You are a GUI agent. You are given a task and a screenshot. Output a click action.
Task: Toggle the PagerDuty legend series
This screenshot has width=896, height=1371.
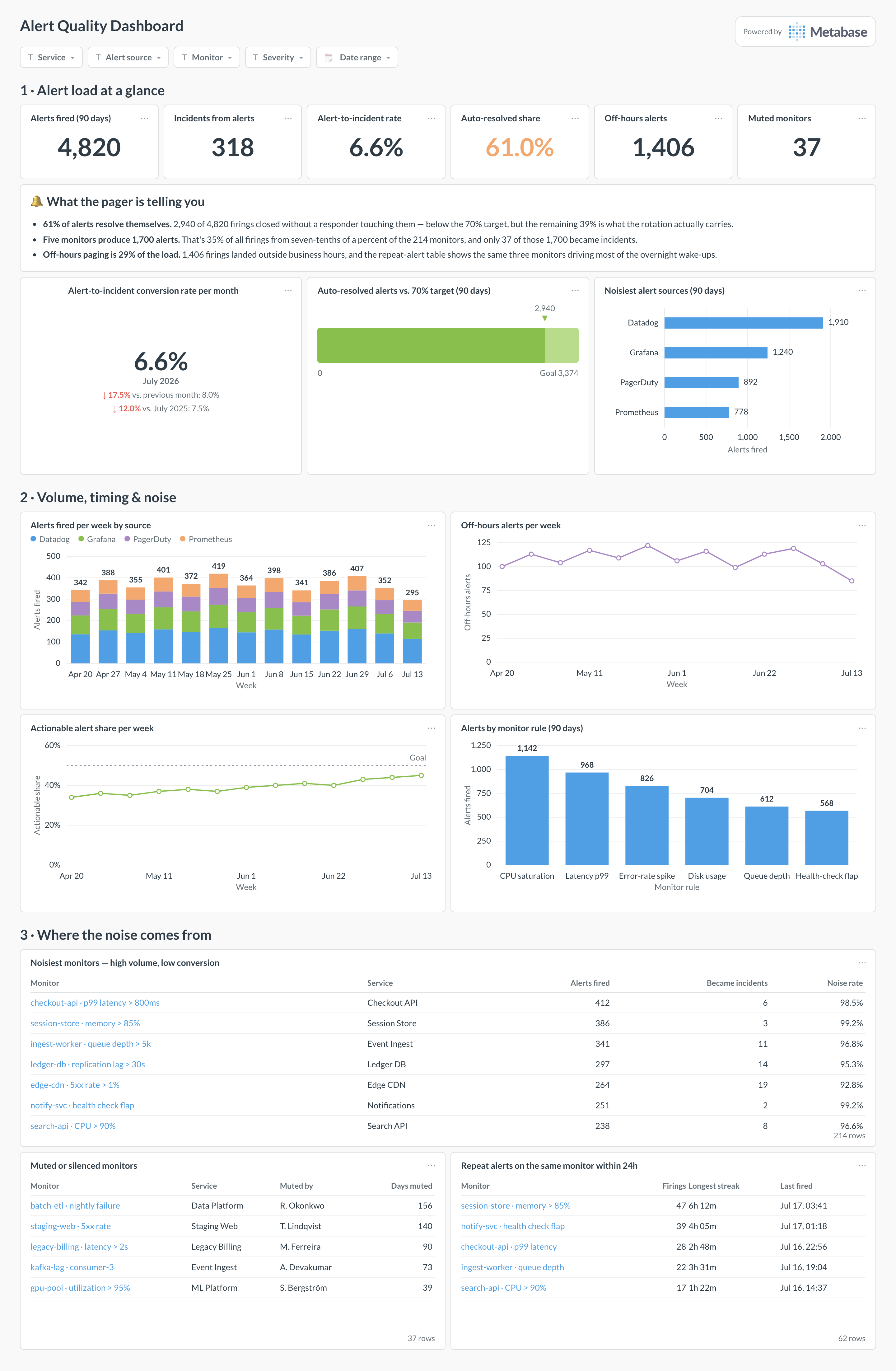[148, 539]
